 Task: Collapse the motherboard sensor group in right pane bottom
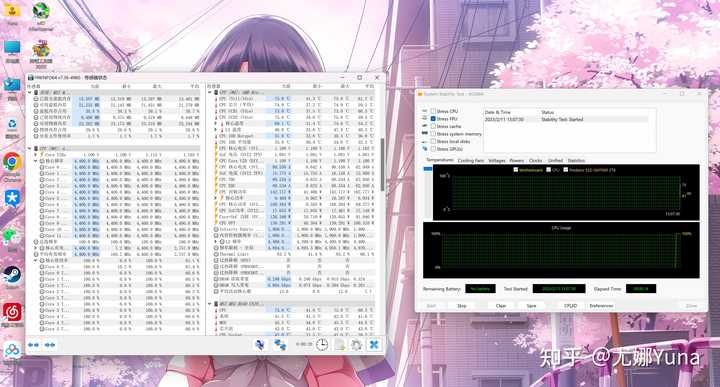210,304
